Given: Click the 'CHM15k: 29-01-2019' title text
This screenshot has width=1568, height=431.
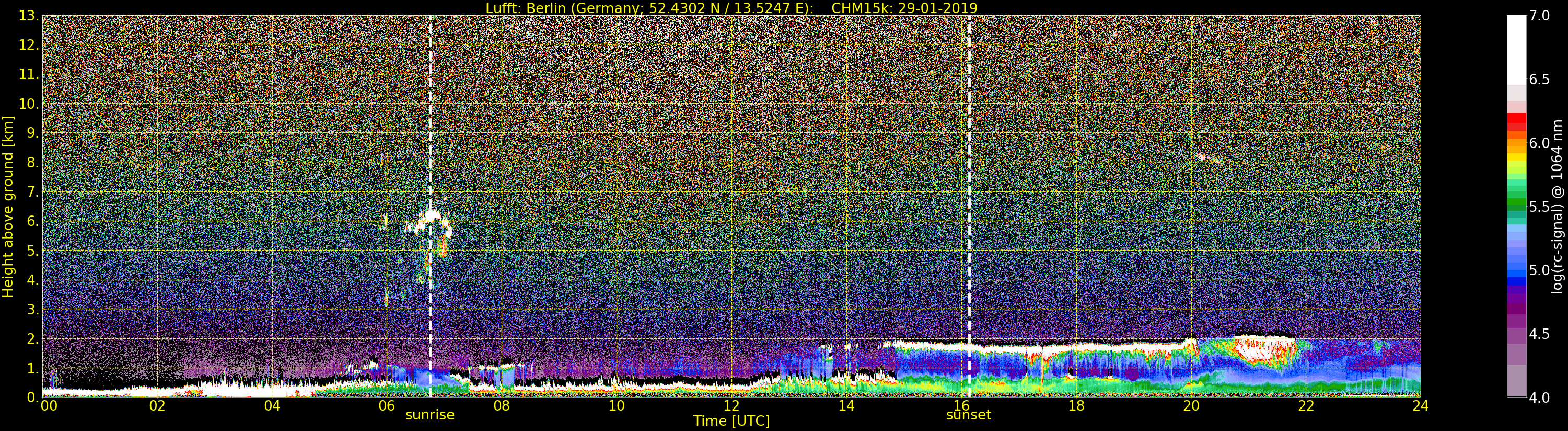Looking at the screenshot, I should coord(904,8).
